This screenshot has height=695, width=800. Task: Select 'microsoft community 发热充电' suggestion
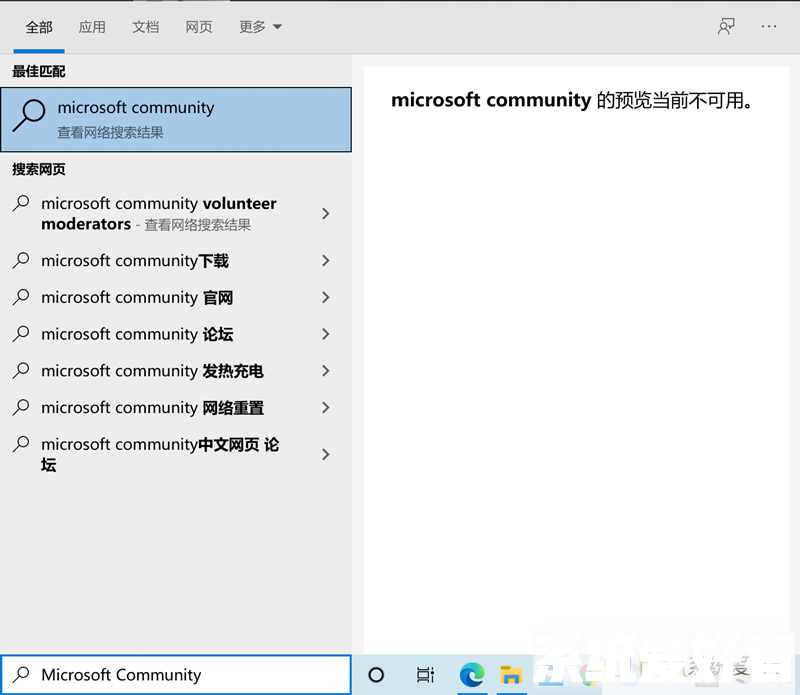(152, 371)
